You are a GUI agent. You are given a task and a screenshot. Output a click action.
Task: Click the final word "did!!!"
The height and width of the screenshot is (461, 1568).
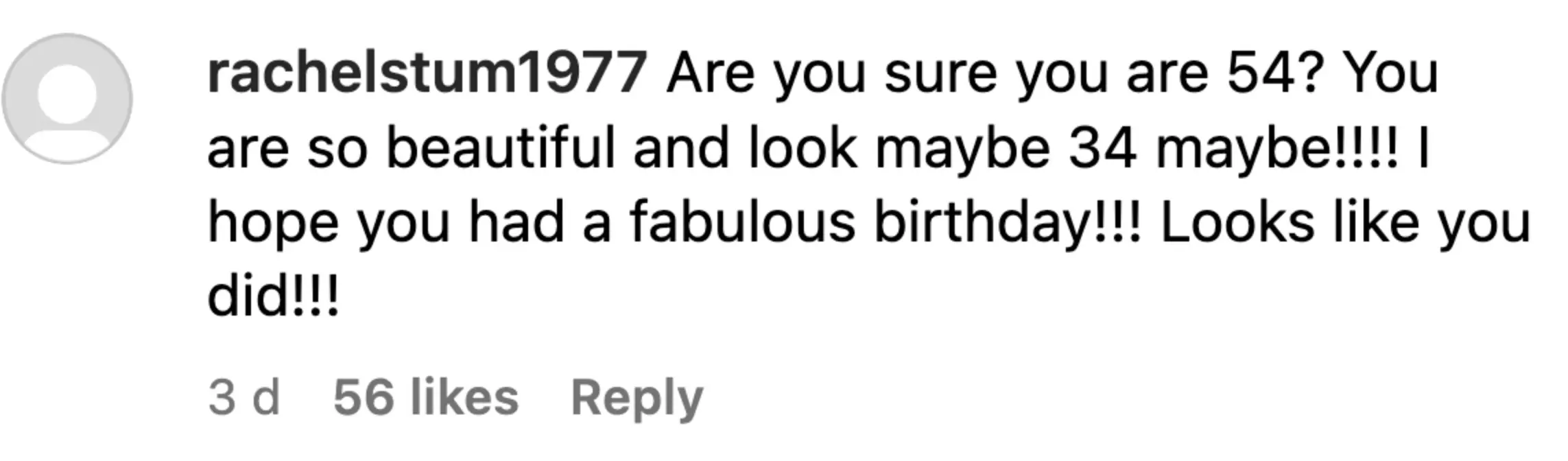[273, 298]
